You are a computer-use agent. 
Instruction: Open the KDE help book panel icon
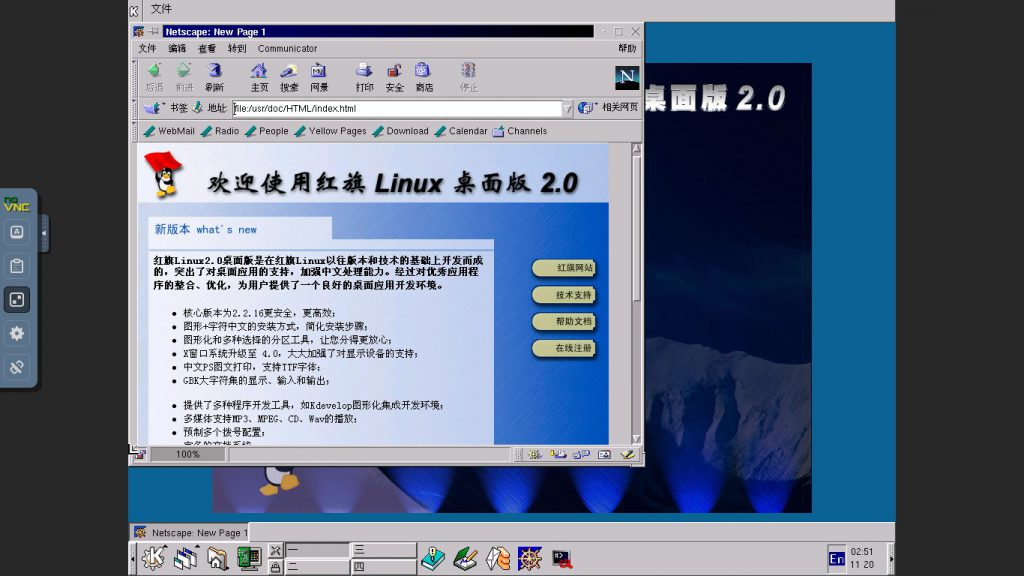[433, 558]
